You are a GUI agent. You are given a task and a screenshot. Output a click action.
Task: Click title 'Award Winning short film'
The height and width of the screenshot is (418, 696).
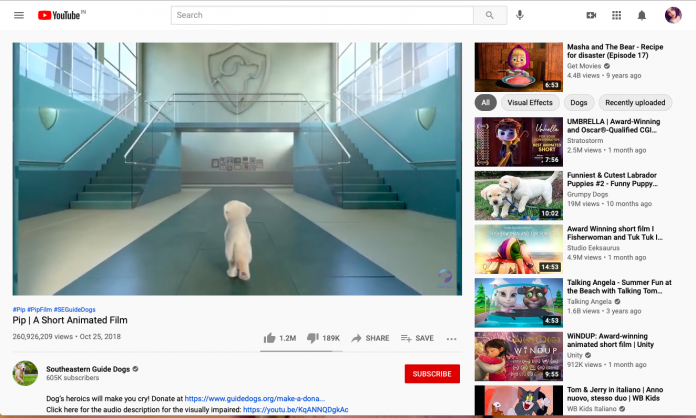[x=615, y=233]
